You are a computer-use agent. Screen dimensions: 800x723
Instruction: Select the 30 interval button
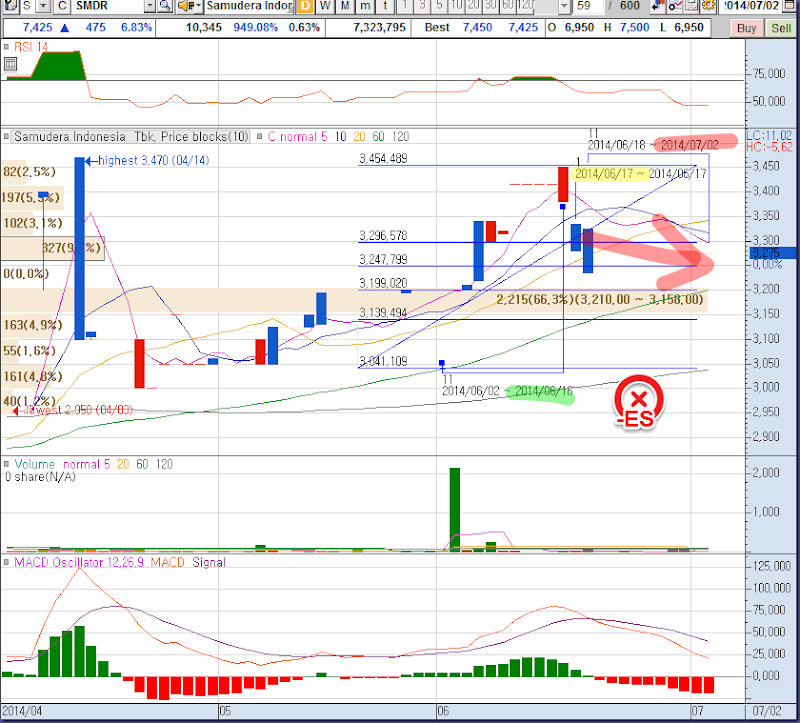click(x=491, y=6)
